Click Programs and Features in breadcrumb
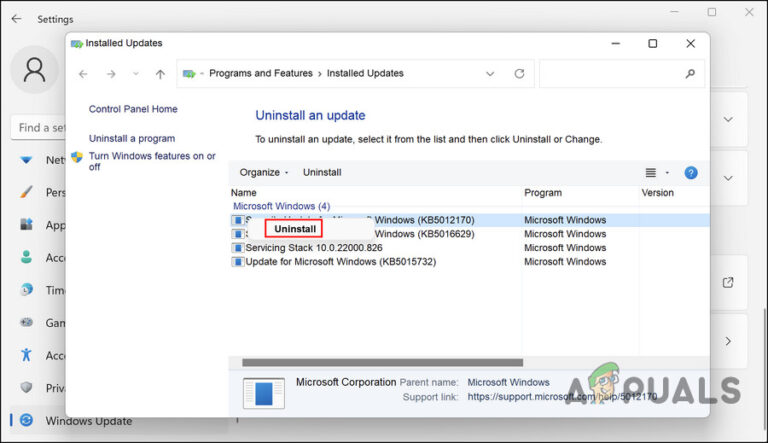Image resolution: width=768 pixels, height=443 pixels. (x=261, y=73)
